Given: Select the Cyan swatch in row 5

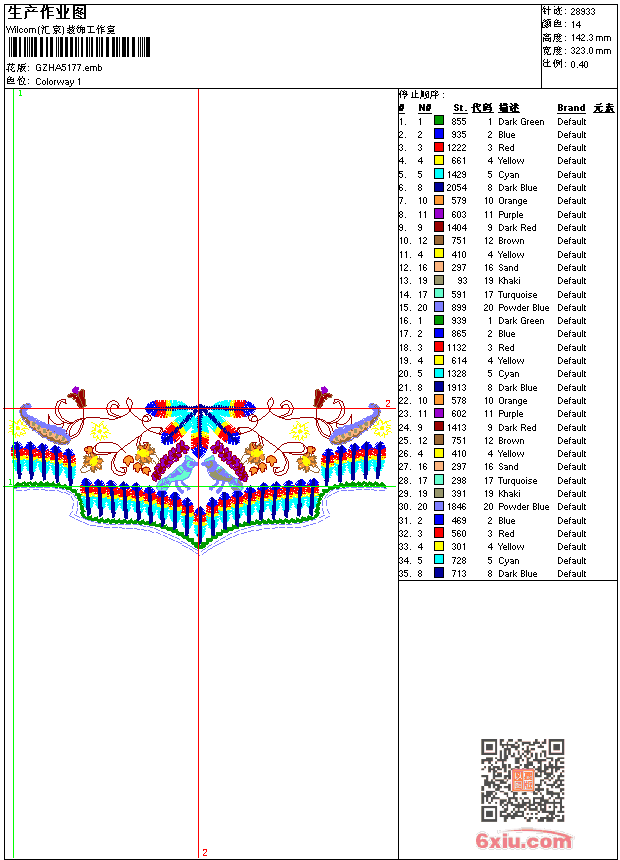Looking at the screenshot, I should pyautogui.click(x=439, y=173).
